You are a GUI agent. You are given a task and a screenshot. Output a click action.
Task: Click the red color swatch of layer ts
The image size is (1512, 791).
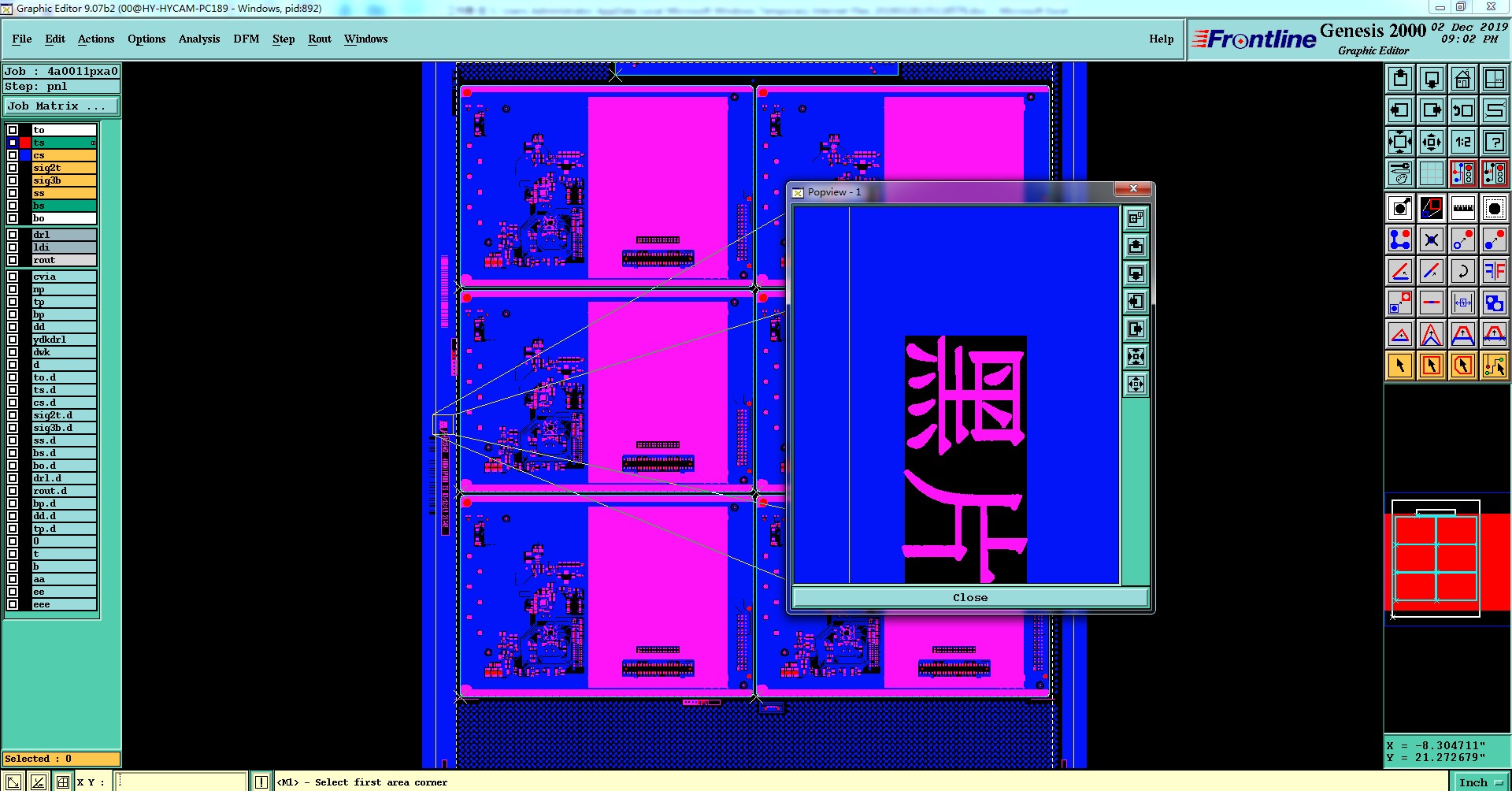pos(25,143)
